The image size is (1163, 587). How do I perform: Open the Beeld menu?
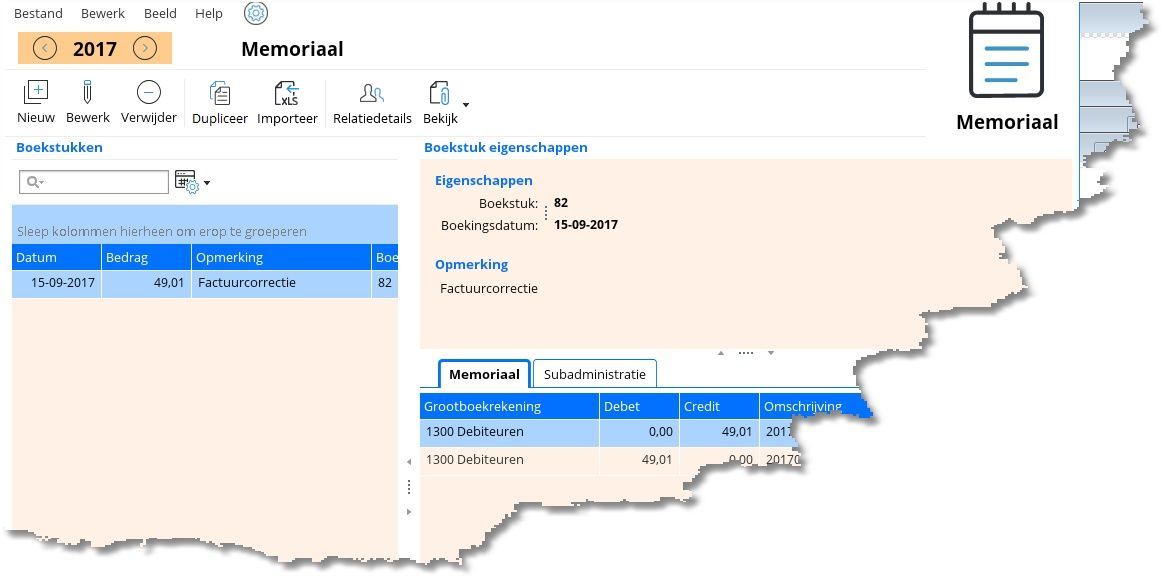(x=160, y=13)
